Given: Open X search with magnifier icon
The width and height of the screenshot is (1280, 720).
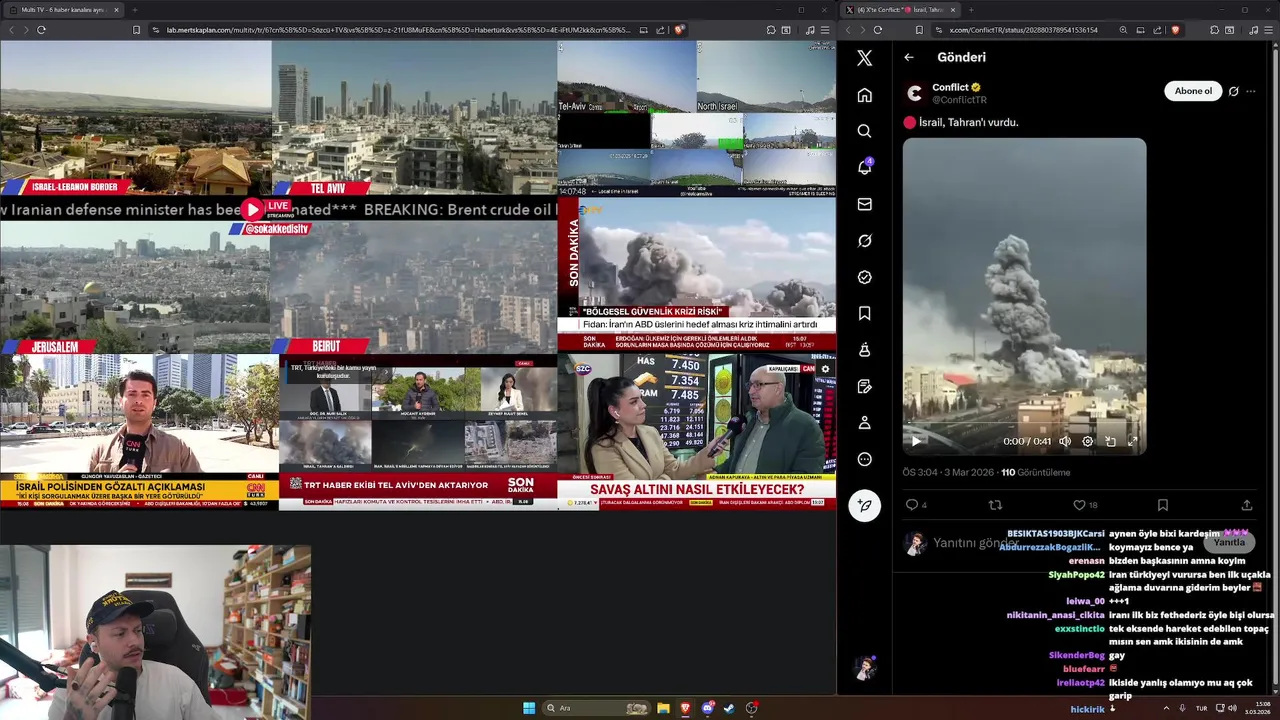Looking at the screenshot, I should click(865, 131).
